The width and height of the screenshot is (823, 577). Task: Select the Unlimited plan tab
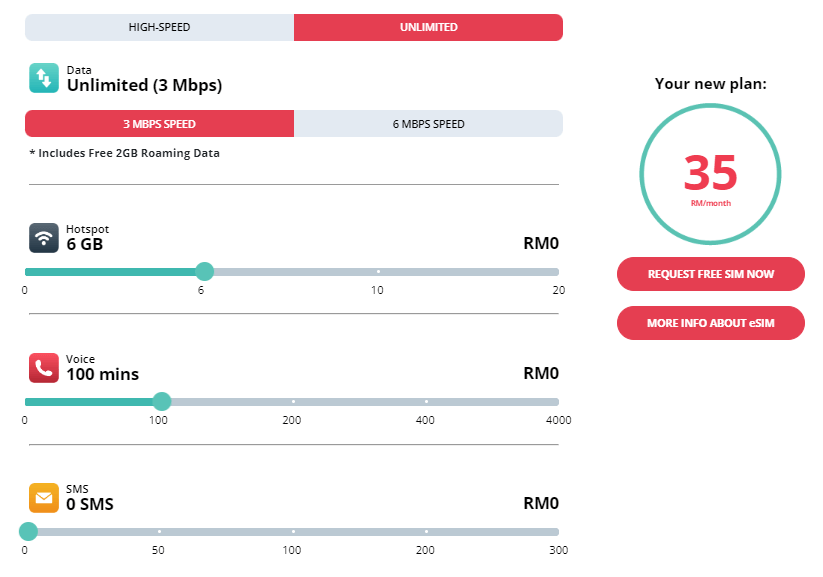click(428, 27)
